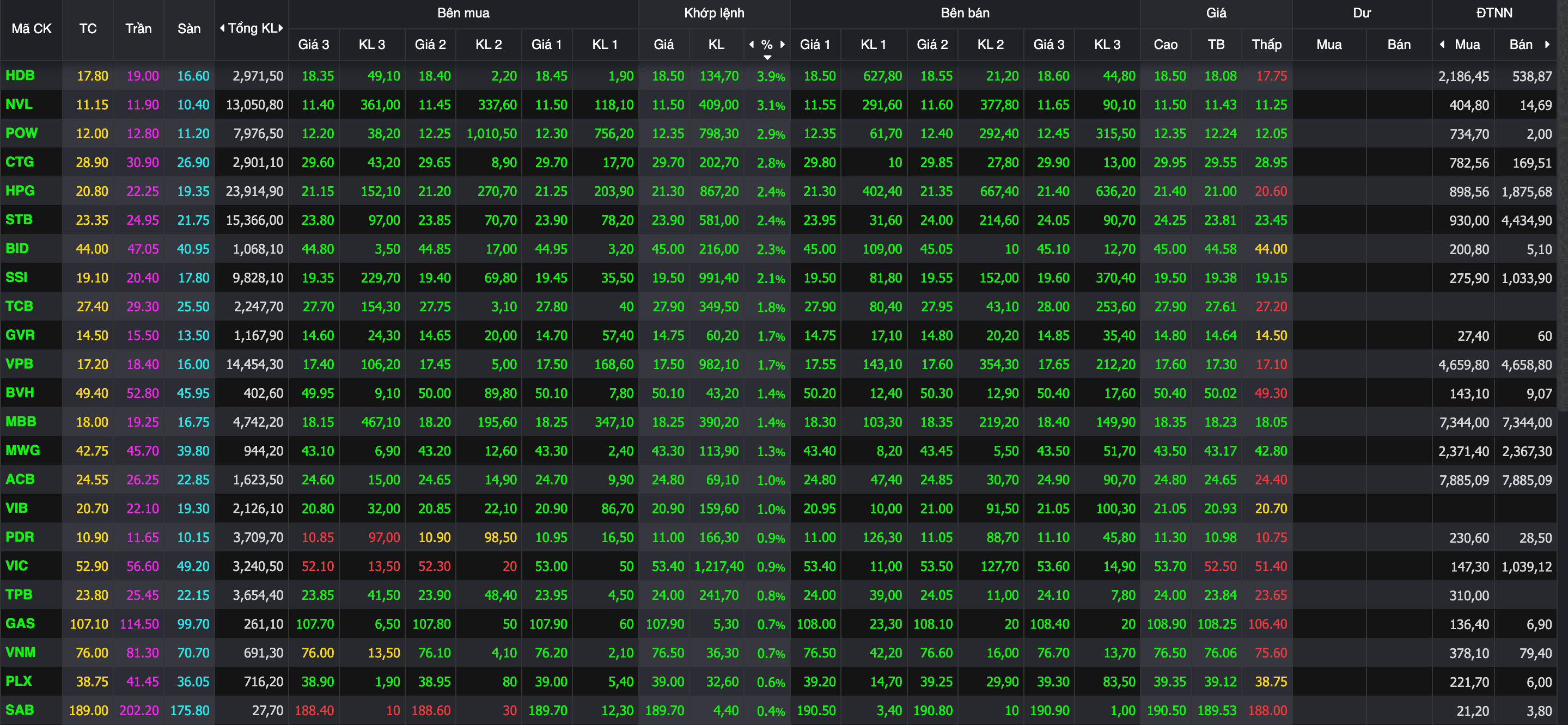Image resolution: width=1568 pixels, height=725 pixels.
Task: Click the sort indicator under % header
Action: point(767,57)
